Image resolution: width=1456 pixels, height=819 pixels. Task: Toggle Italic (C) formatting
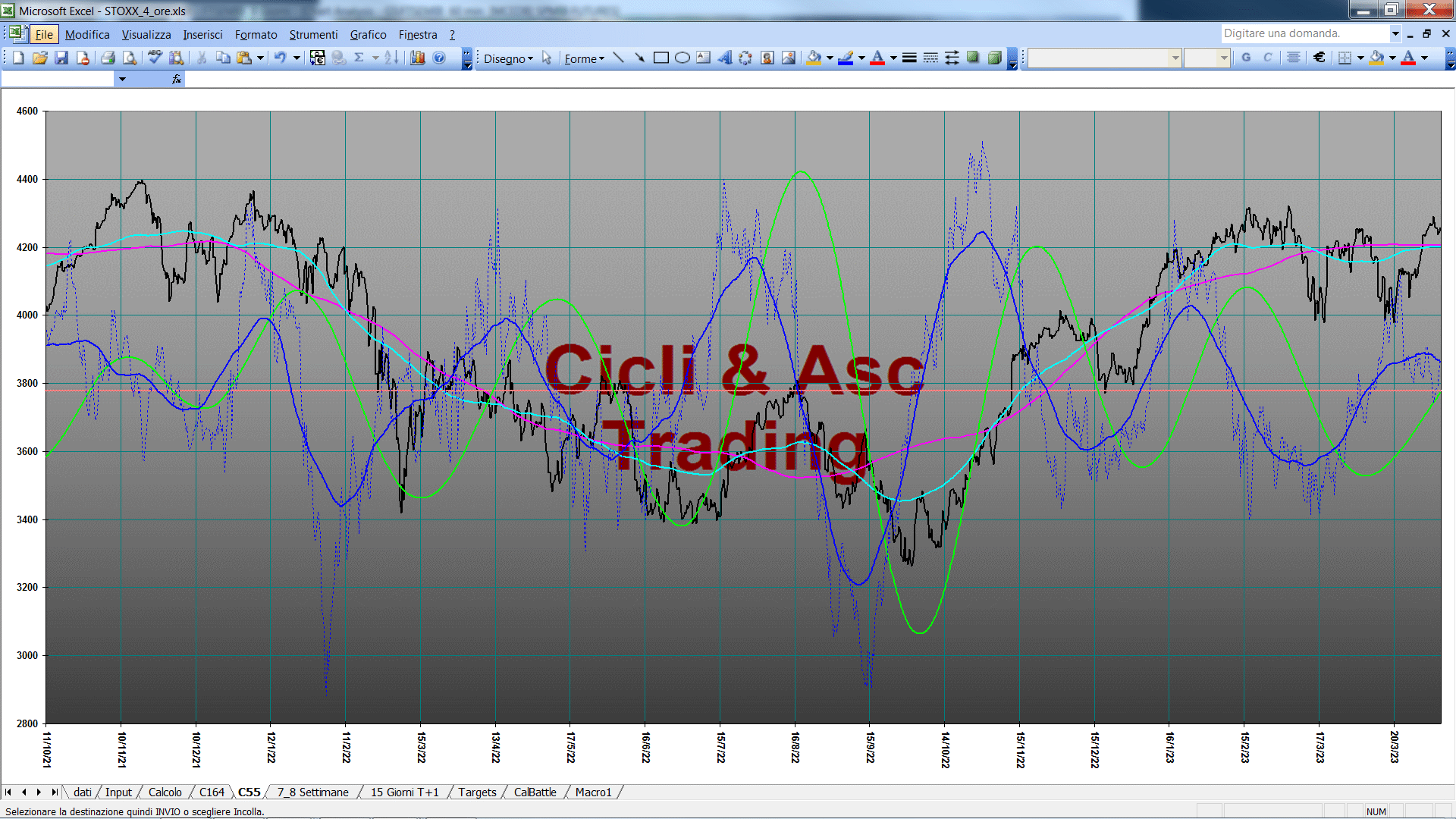click(x=1267, y=58)
